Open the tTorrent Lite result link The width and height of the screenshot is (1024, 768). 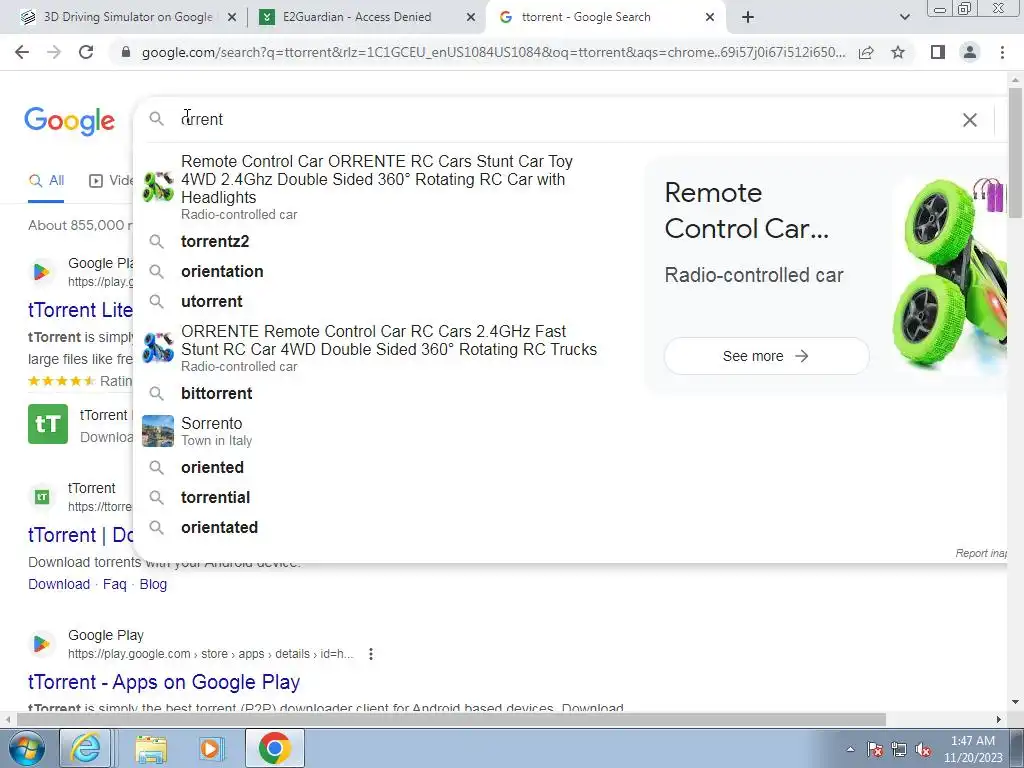tap(80, 310)
